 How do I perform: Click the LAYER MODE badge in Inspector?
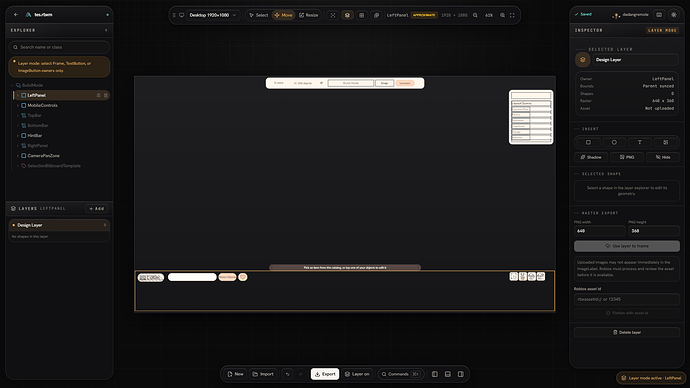(662, 30)
